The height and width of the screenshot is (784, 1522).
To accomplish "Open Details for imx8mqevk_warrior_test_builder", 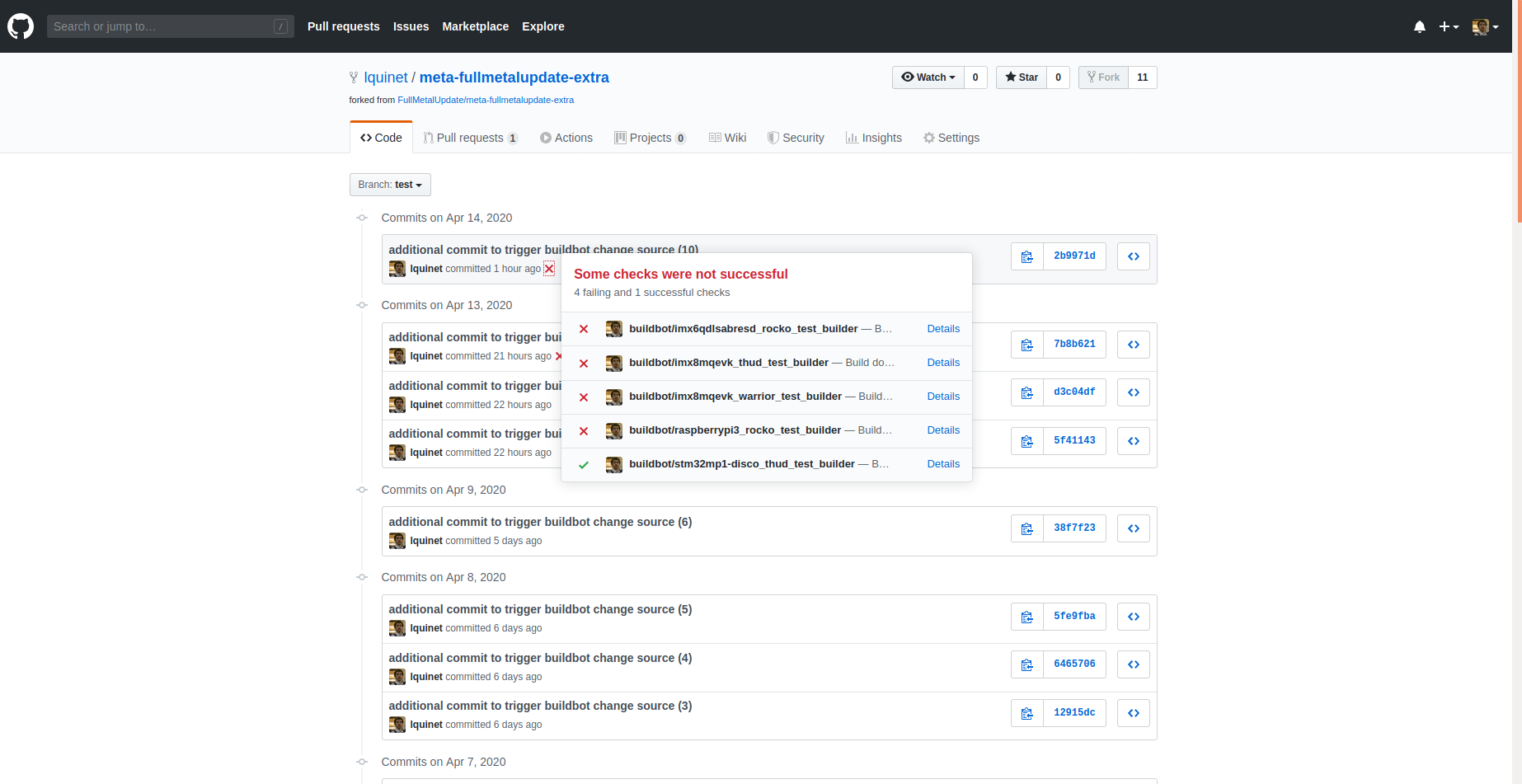I will [943, 397].
